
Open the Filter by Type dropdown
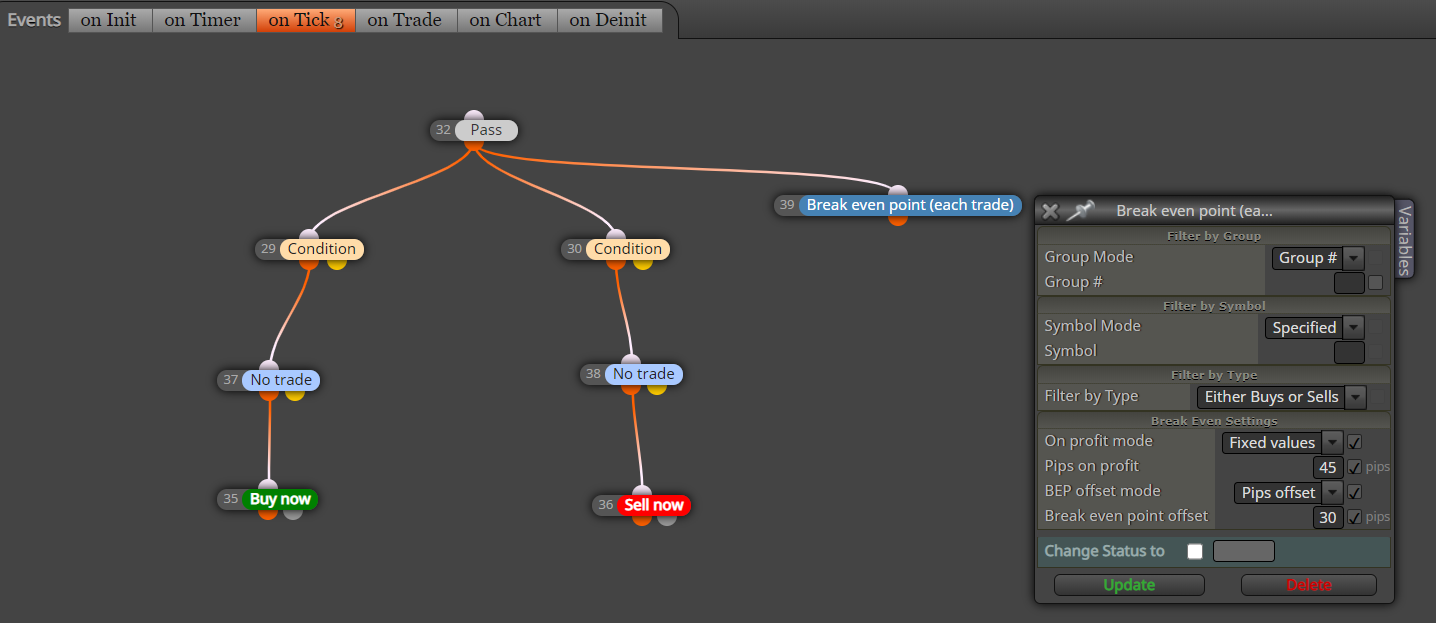coord(1282,397)
